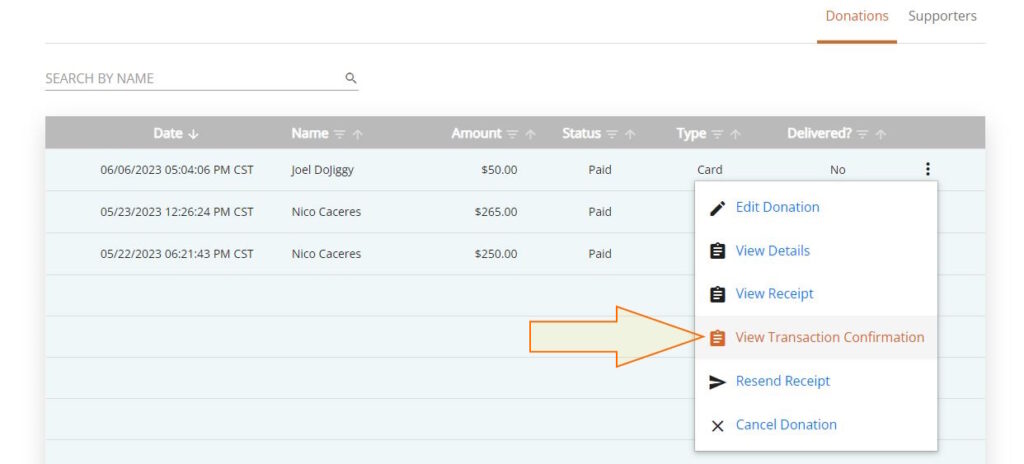The height and width of the screenshot is (464, 1024).
Task: Select View Receipt menu entry
Action: (x=775, y=294)
